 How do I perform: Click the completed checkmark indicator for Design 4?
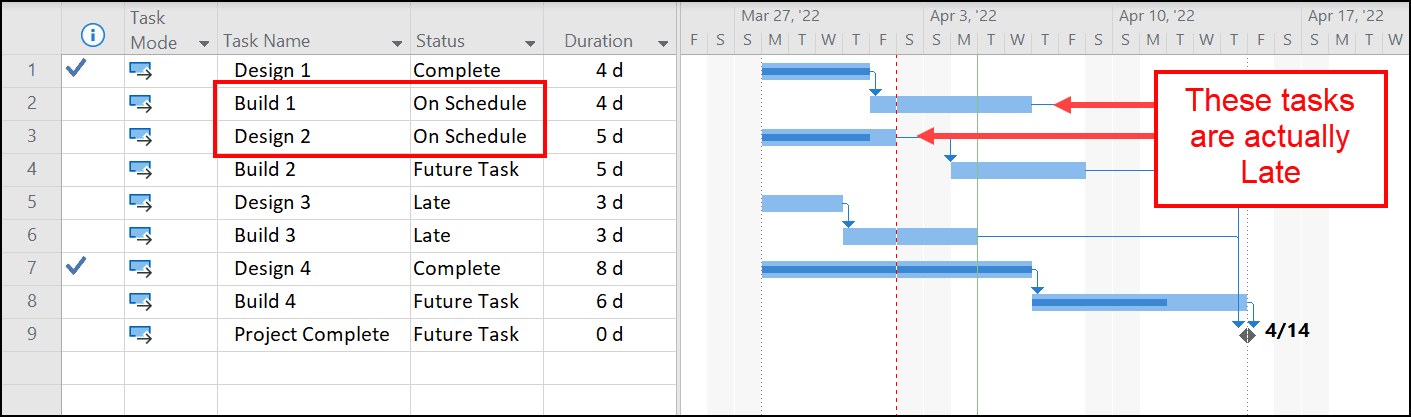coord(75,266)
